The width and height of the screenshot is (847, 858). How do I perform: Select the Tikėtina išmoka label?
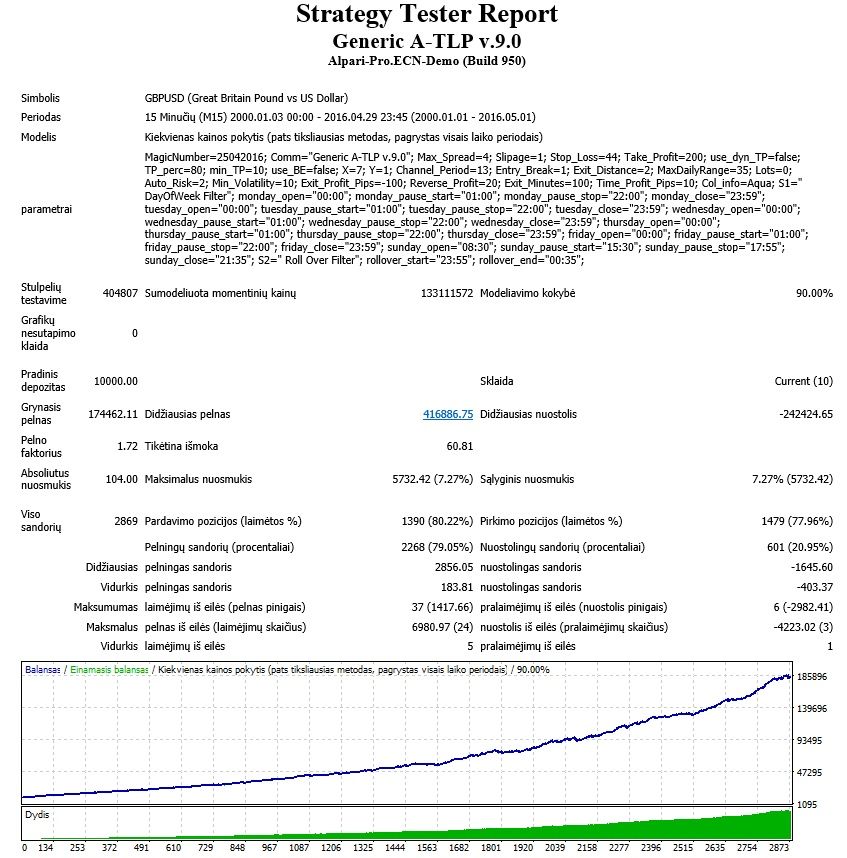click(x=181, y=446)
